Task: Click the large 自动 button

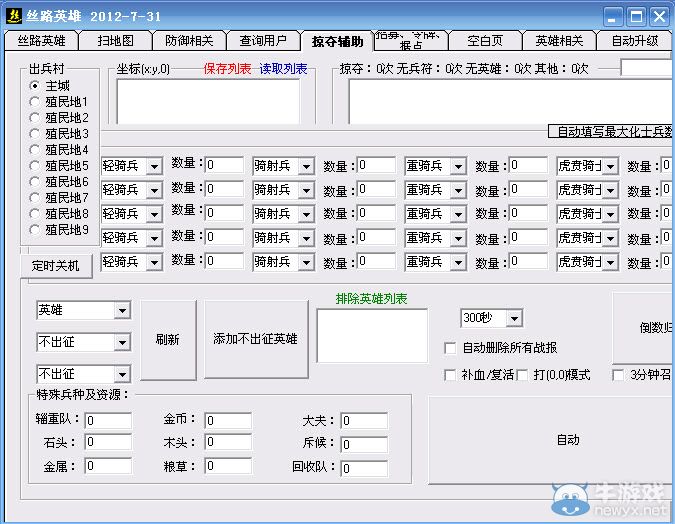Action: 552,440
